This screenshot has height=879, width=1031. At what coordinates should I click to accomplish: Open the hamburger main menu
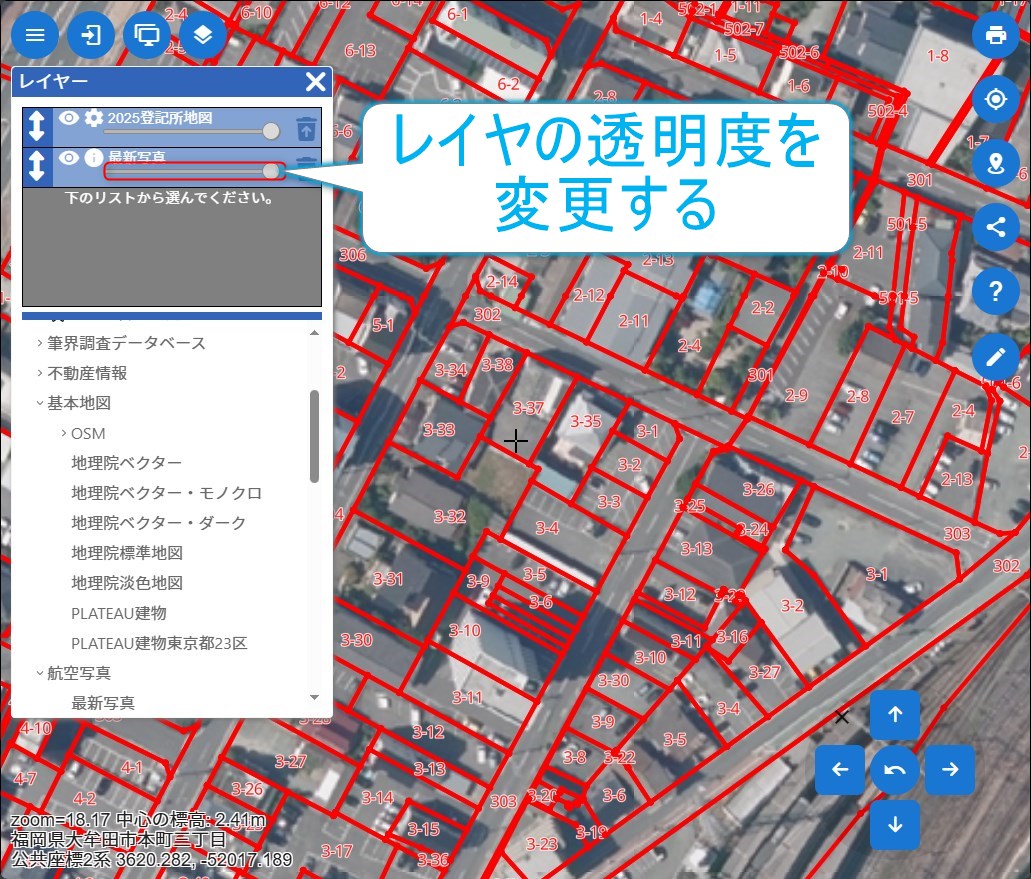(35, 36)
